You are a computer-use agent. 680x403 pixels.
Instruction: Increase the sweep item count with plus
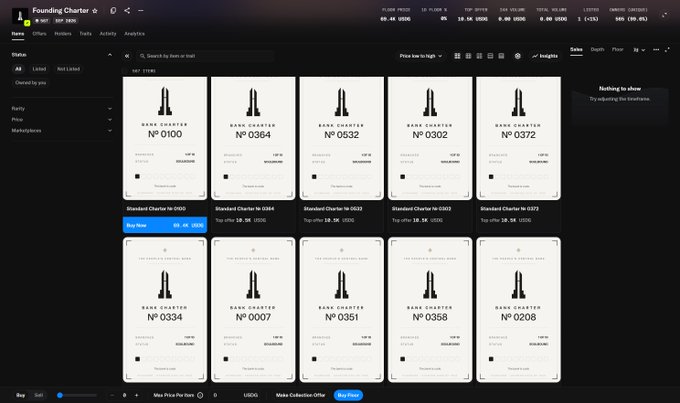pos(137,395)
